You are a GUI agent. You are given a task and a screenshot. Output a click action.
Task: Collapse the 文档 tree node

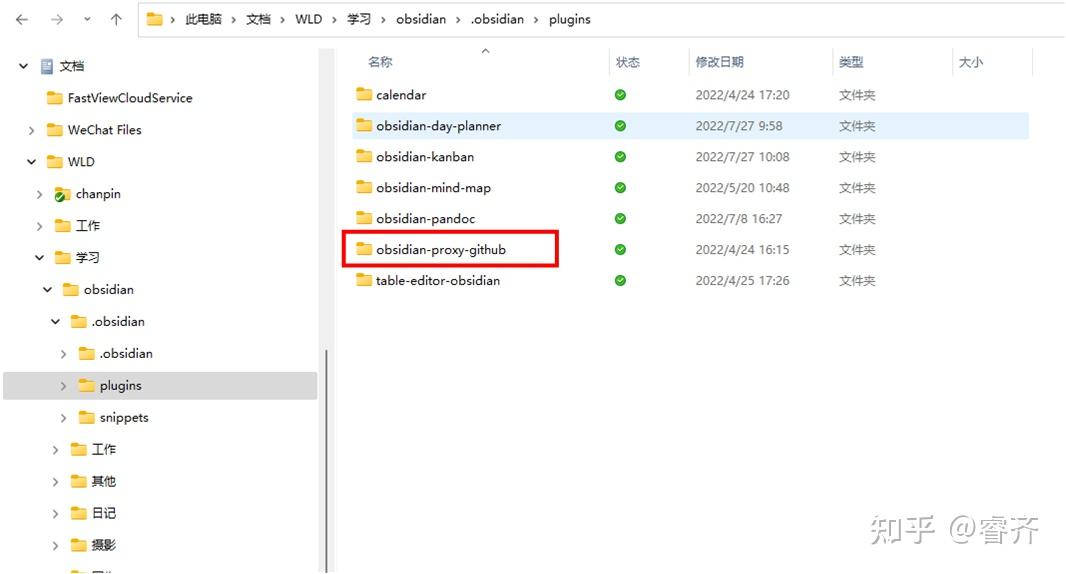tap(24, 66)
